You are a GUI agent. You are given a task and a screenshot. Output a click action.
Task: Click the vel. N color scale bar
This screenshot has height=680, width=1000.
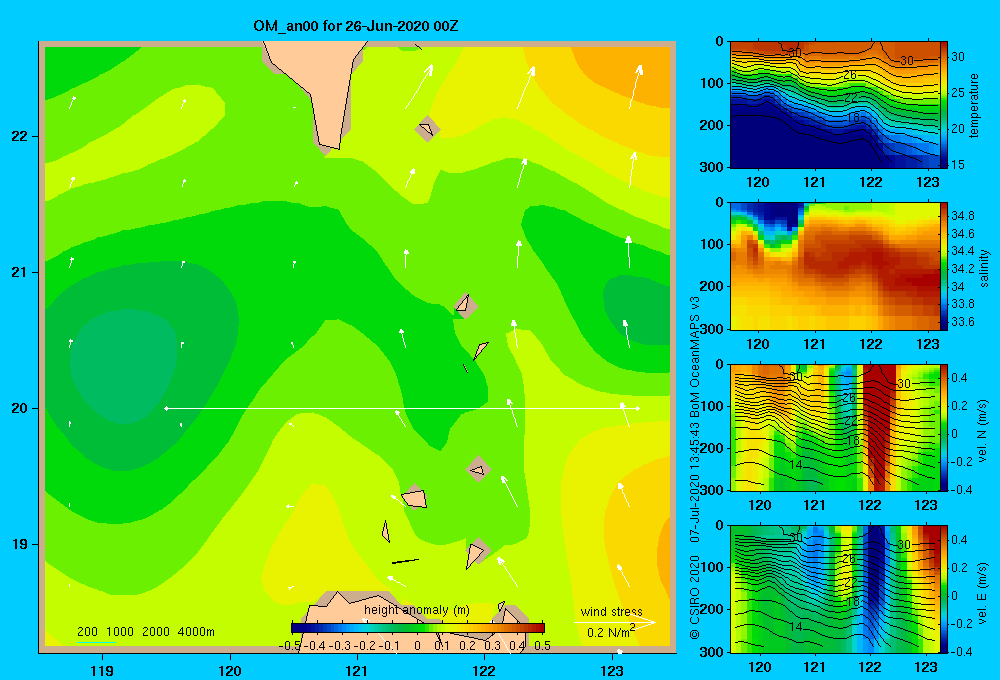pos(944,427)
